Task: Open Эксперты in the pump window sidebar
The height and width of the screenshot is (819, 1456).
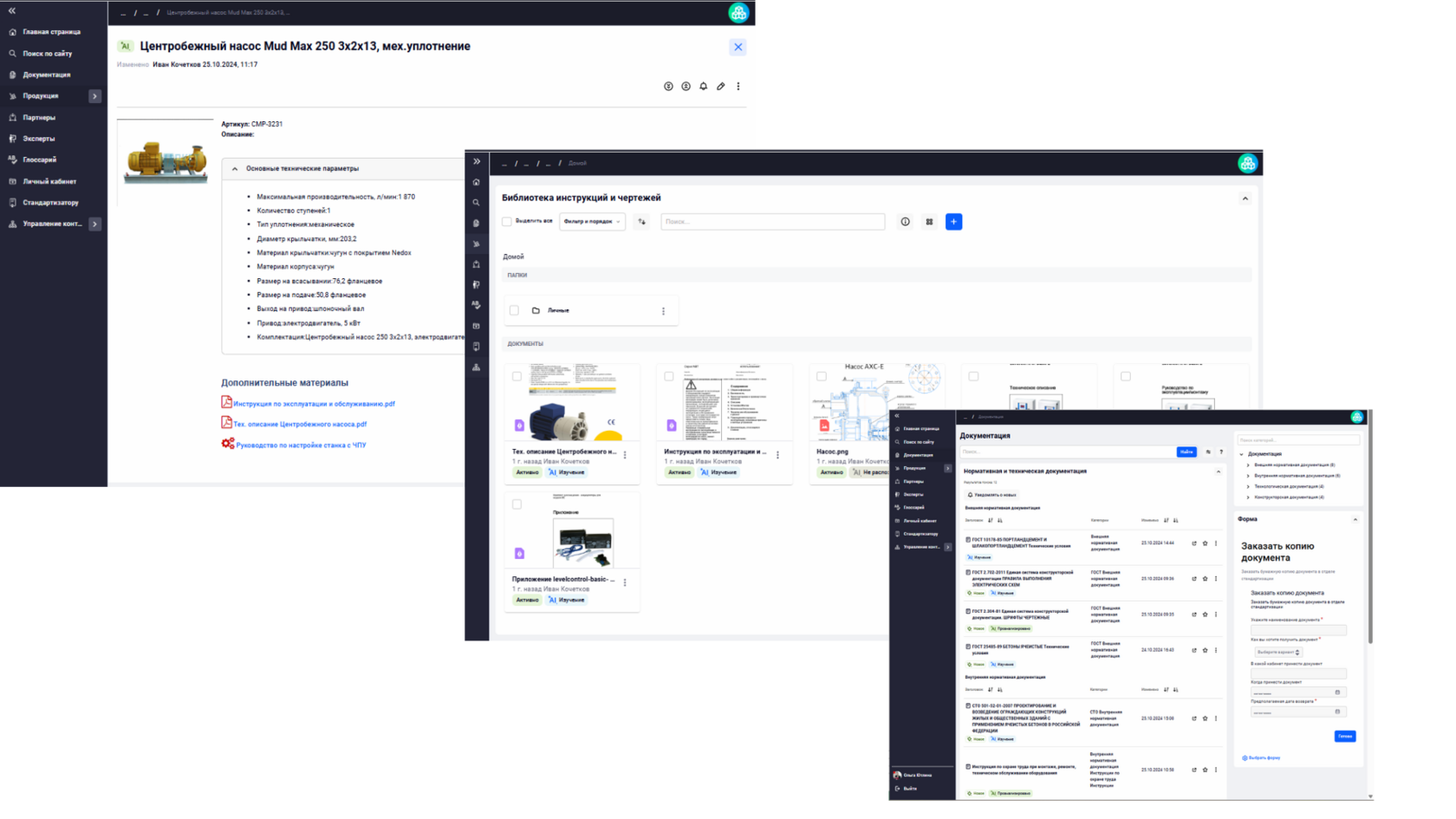Action: click(39, 139)
